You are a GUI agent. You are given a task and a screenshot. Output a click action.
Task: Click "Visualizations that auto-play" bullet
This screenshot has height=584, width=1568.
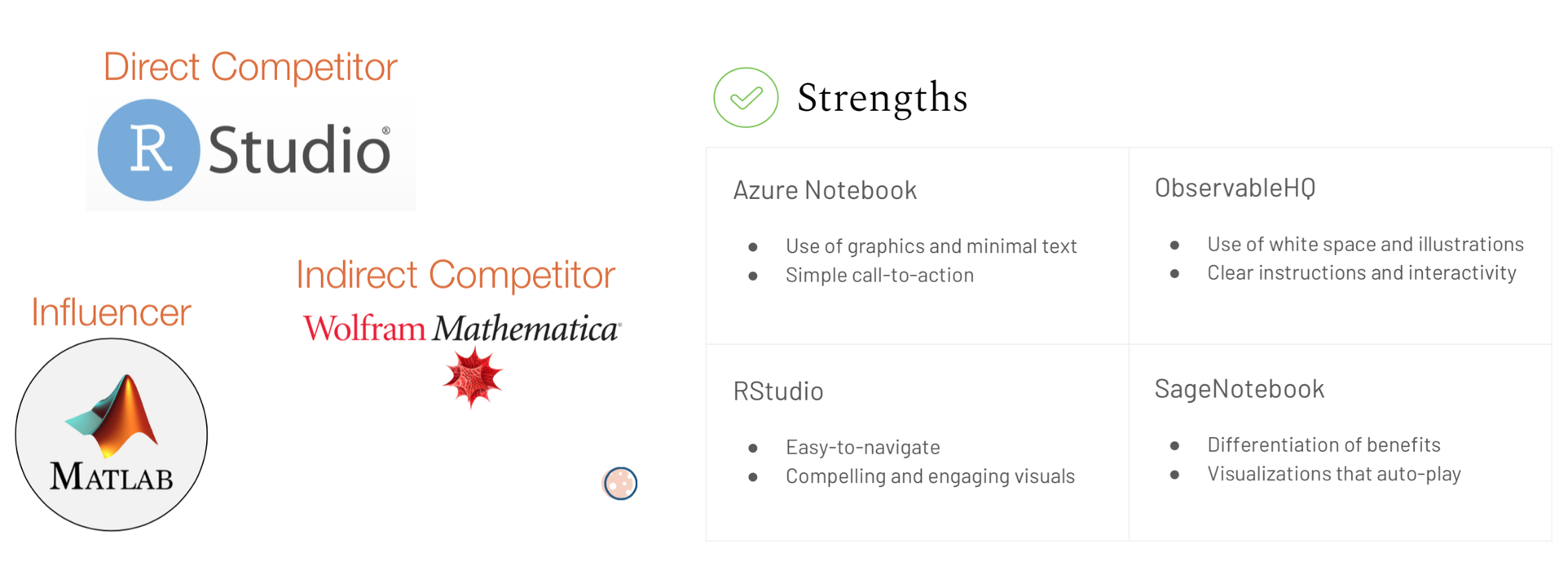[1333, 474]
